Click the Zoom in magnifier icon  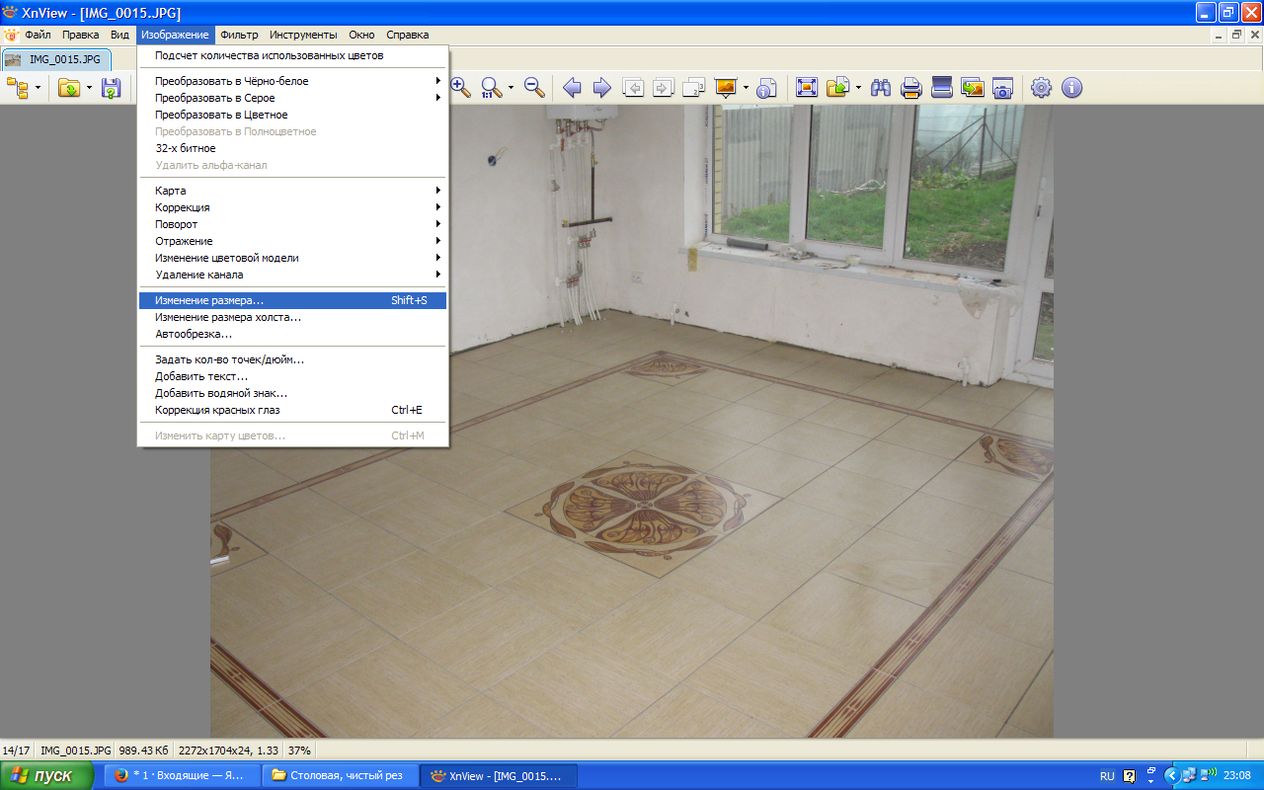[x=461, y=88]
